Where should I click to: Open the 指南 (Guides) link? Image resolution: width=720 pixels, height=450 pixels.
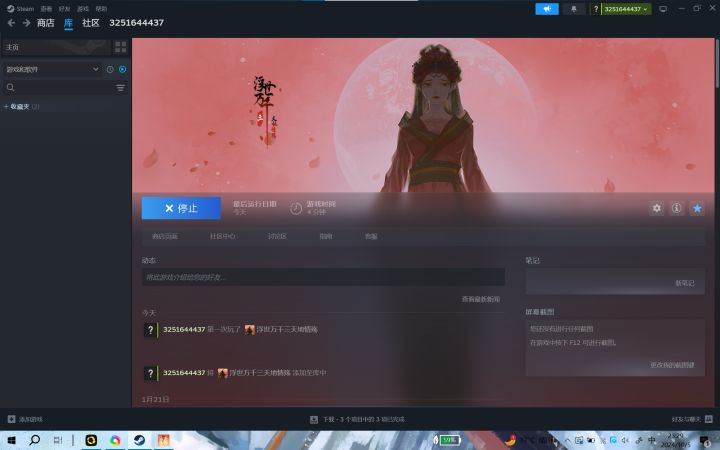(x=326, y=236)
